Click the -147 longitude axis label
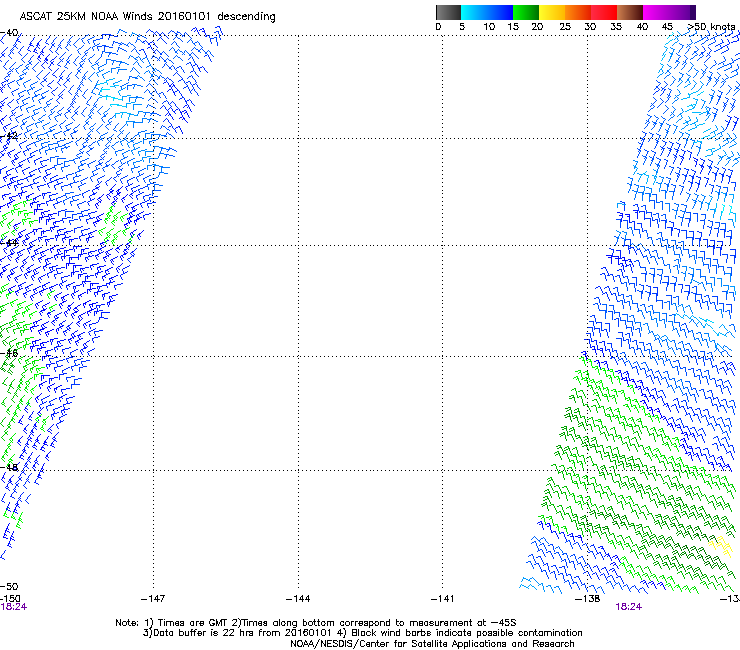 153,599
